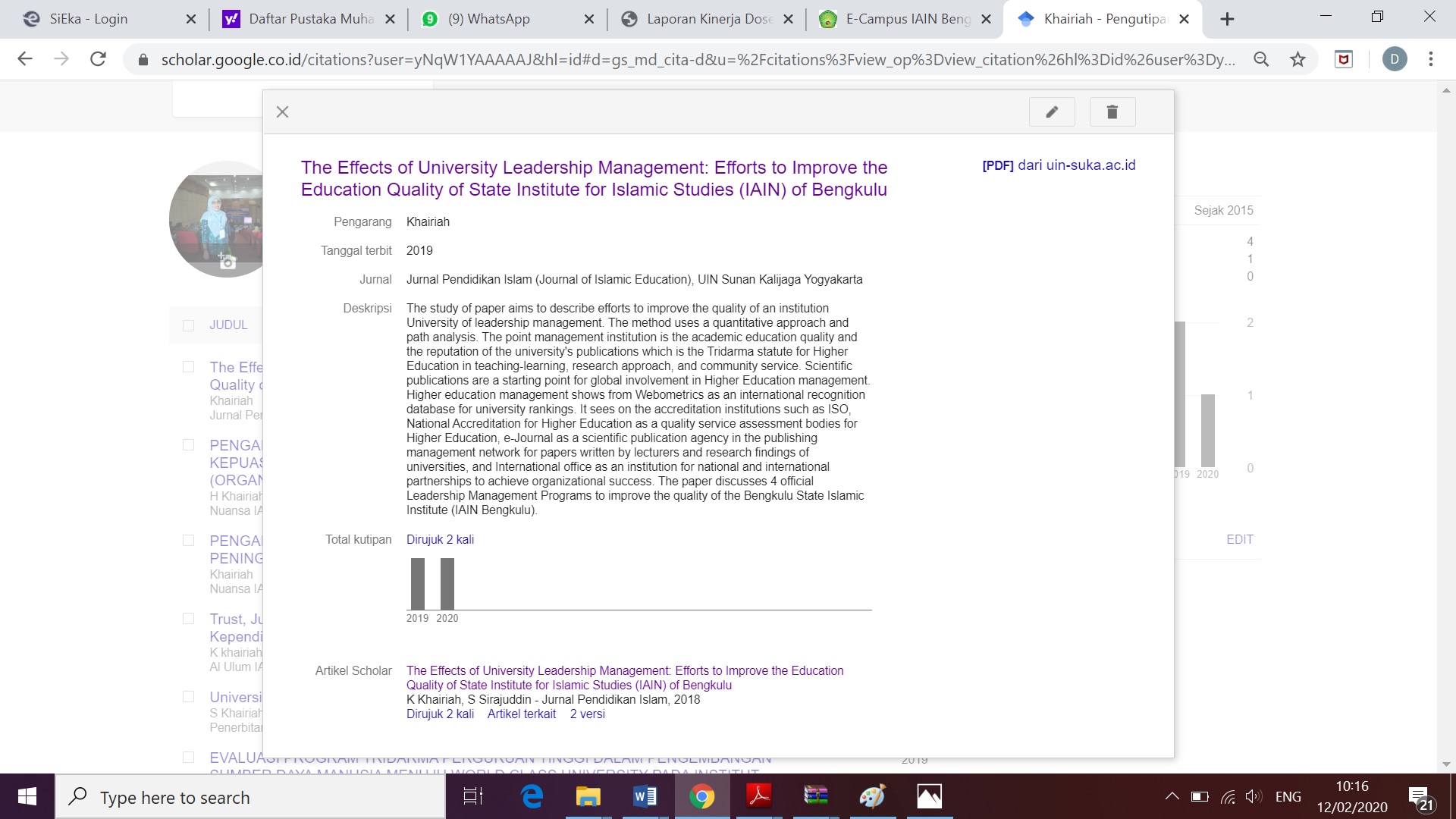The width and height of the screenshot is (1456, 819).
Task: Click the pencil edit citation icon
Action: coord(1052,112)
